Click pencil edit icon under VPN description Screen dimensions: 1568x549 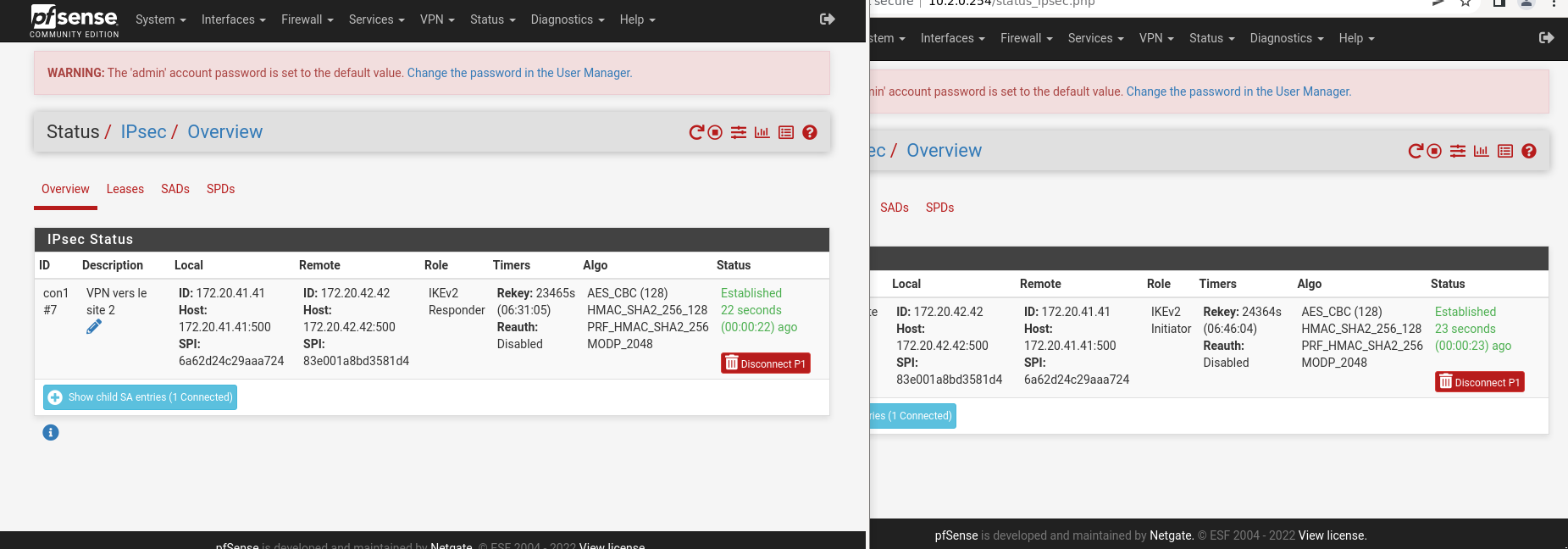pos(94,327)
